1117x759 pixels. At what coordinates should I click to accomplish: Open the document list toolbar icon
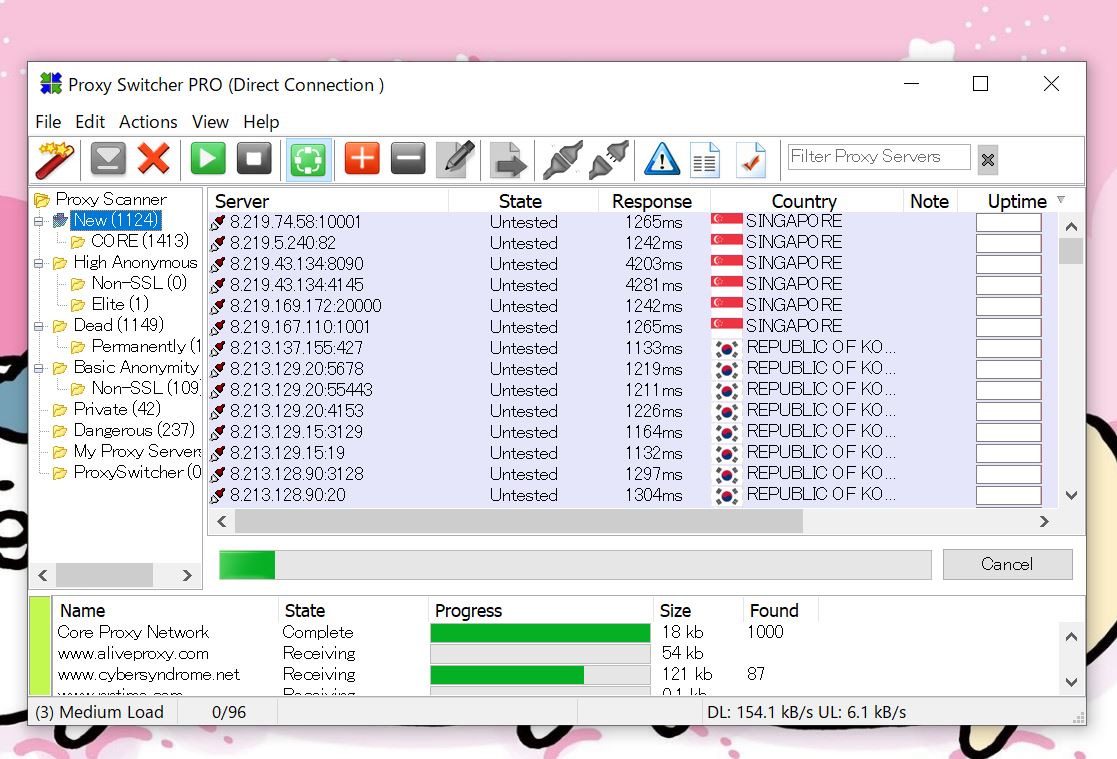tap(705, 160)
